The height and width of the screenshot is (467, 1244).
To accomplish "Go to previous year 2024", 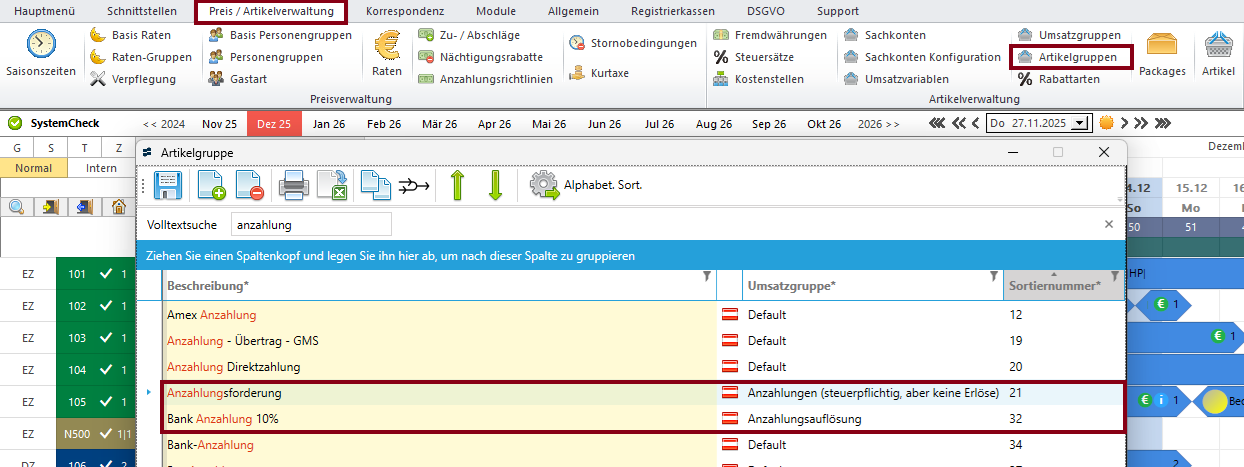I will 164,124.
